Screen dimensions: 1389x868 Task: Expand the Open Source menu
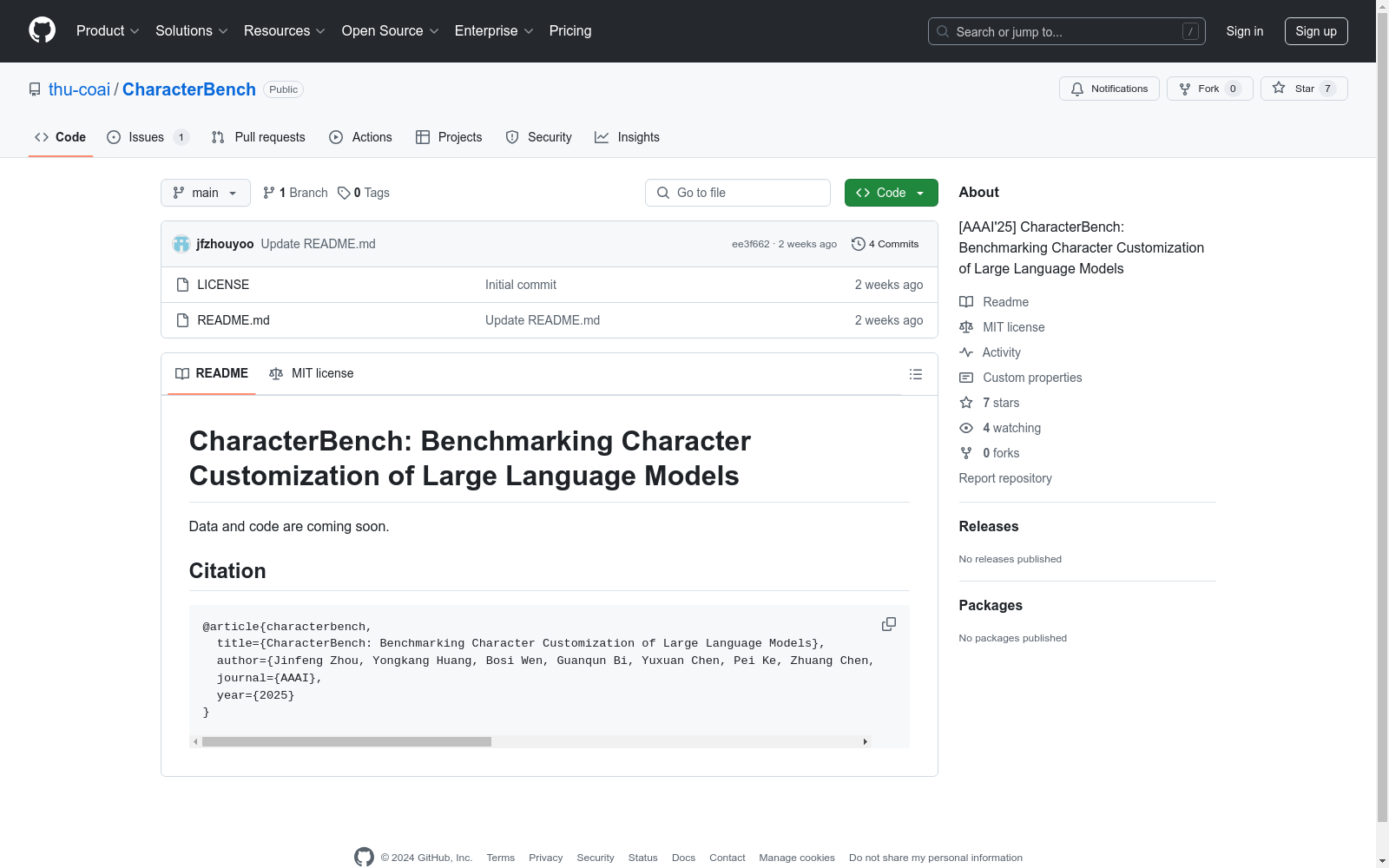[391, 30]
